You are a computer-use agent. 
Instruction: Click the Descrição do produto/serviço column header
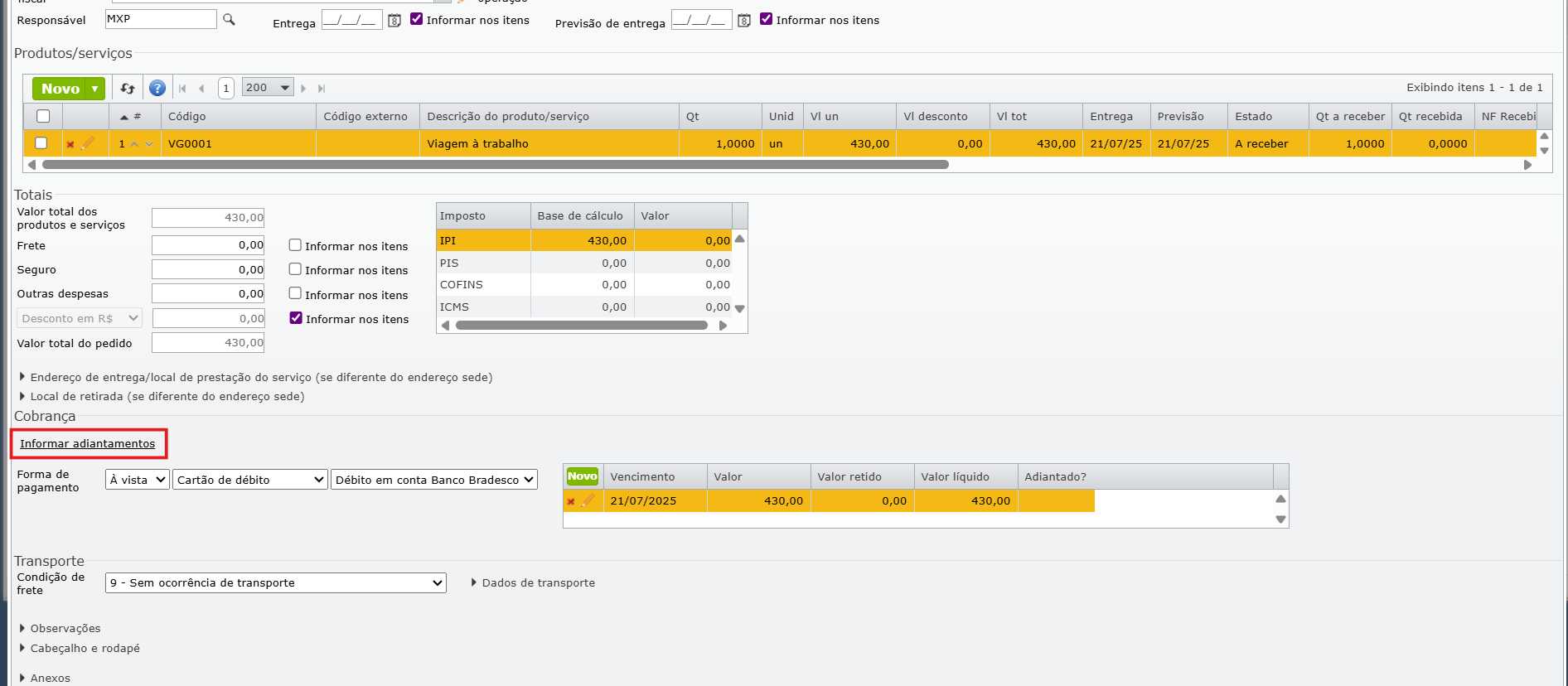point(549,117)
